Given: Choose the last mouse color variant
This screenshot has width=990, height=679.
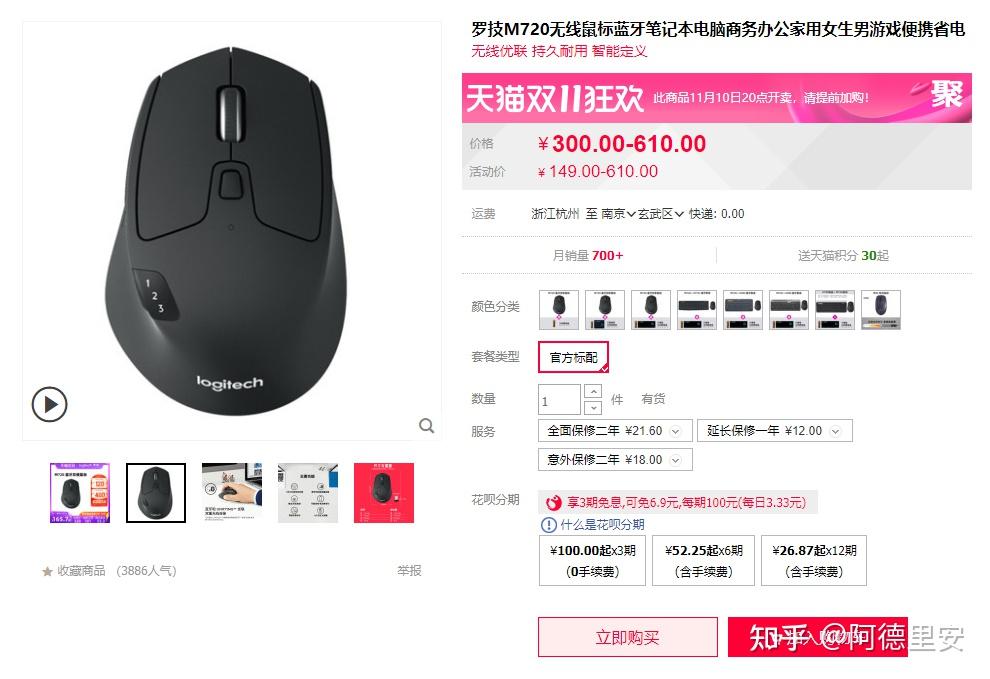Looking at the screenshot, I should pyautogui.click(x=881, y=309).
